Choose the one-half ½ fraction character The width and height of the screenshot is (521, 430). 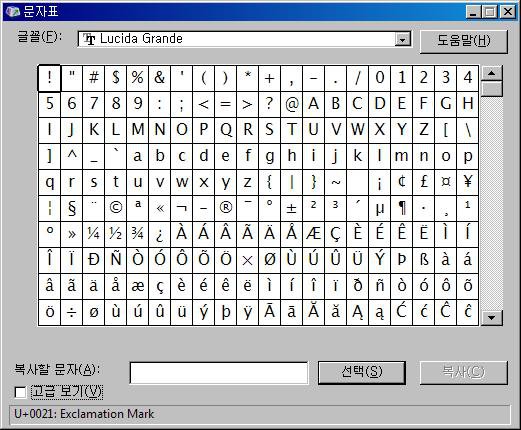(116, 234)
